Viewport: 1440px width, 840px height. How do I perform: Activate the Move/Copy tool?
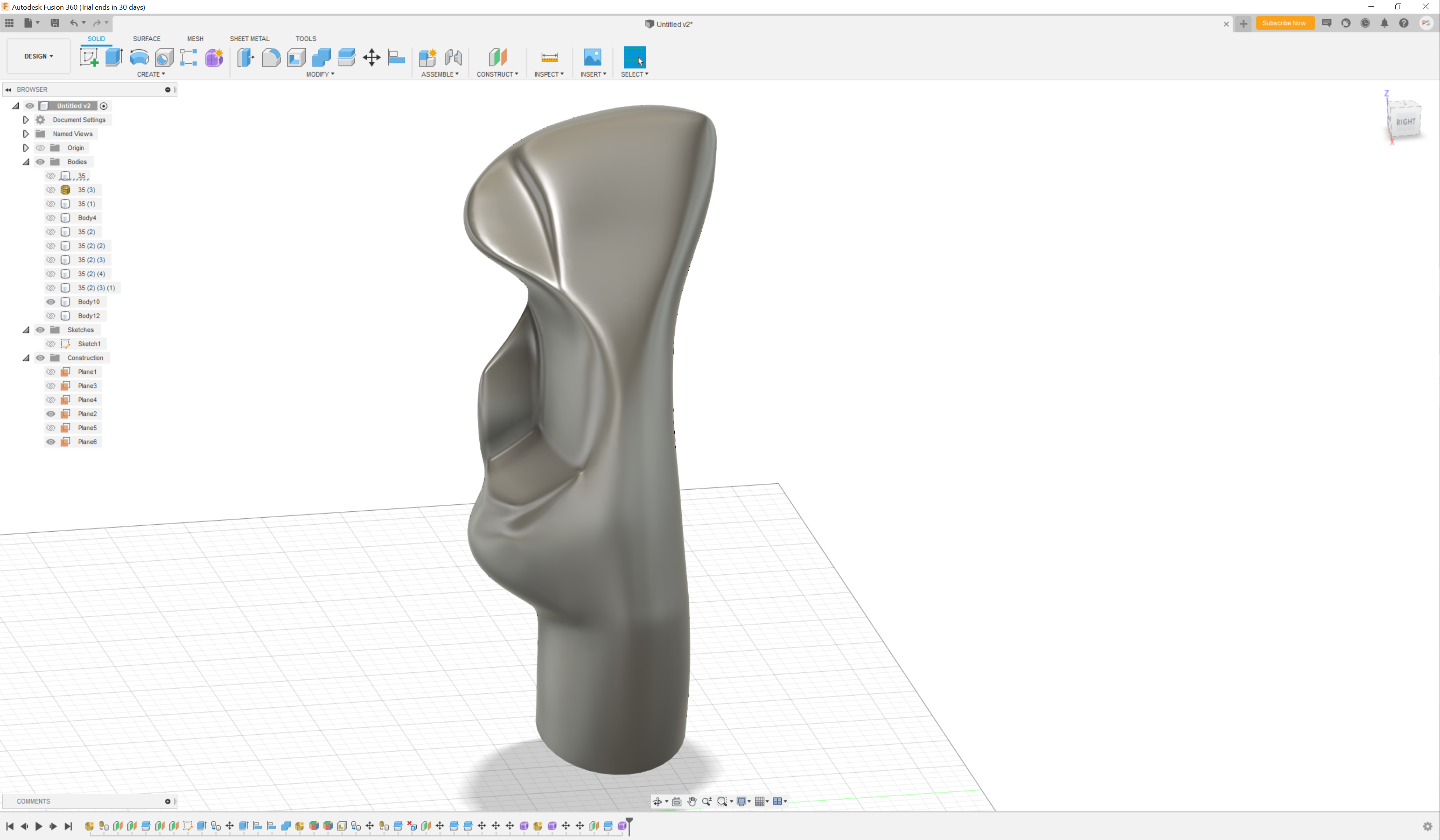point(372,57)
